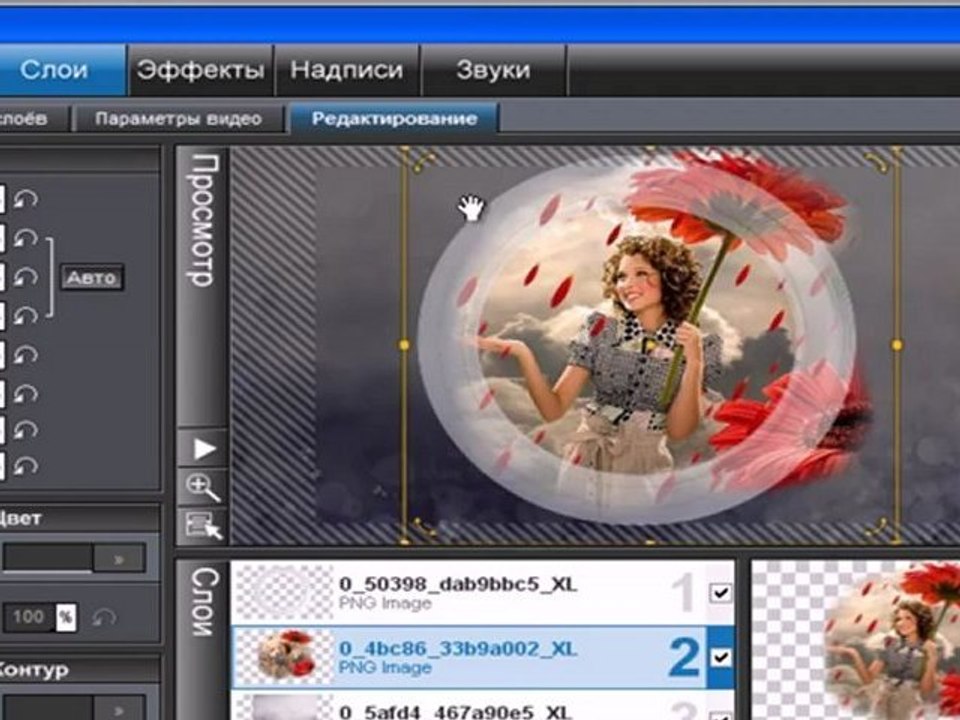The height and width of the screenshot is (720, 960).
Task: Open the Параметры видео sub-tab
Action: click(x=178, y=118)
